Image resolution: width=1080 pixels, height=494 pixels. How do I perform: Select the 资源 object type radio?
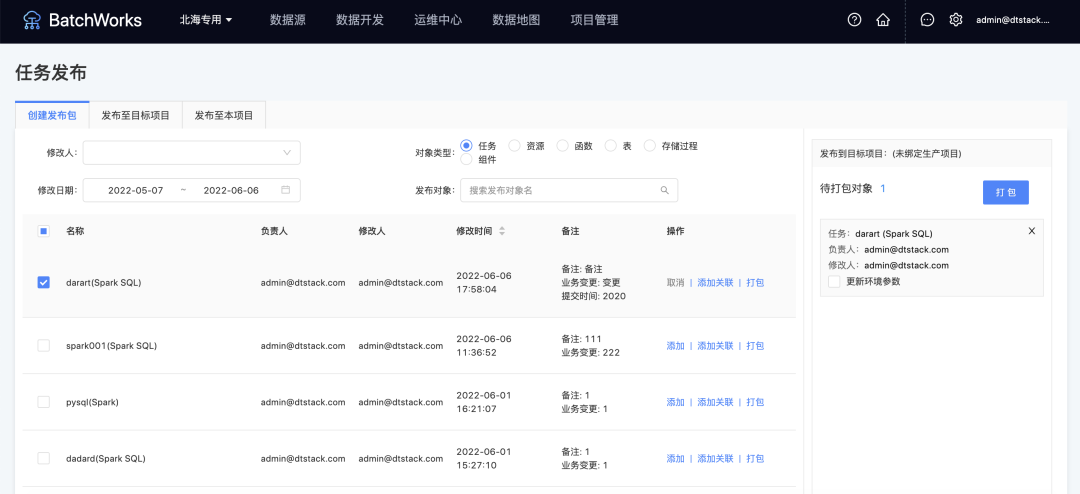514,146
